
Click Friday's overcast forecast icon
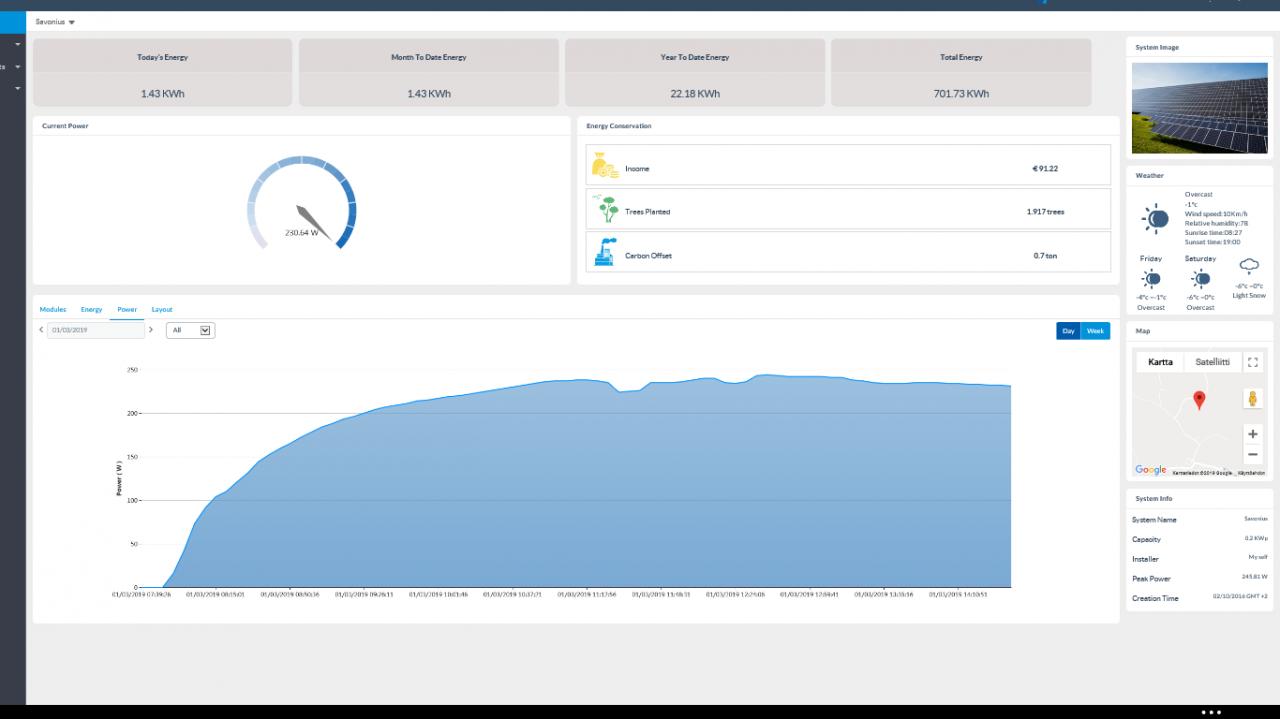click(x=1151, y=280)
